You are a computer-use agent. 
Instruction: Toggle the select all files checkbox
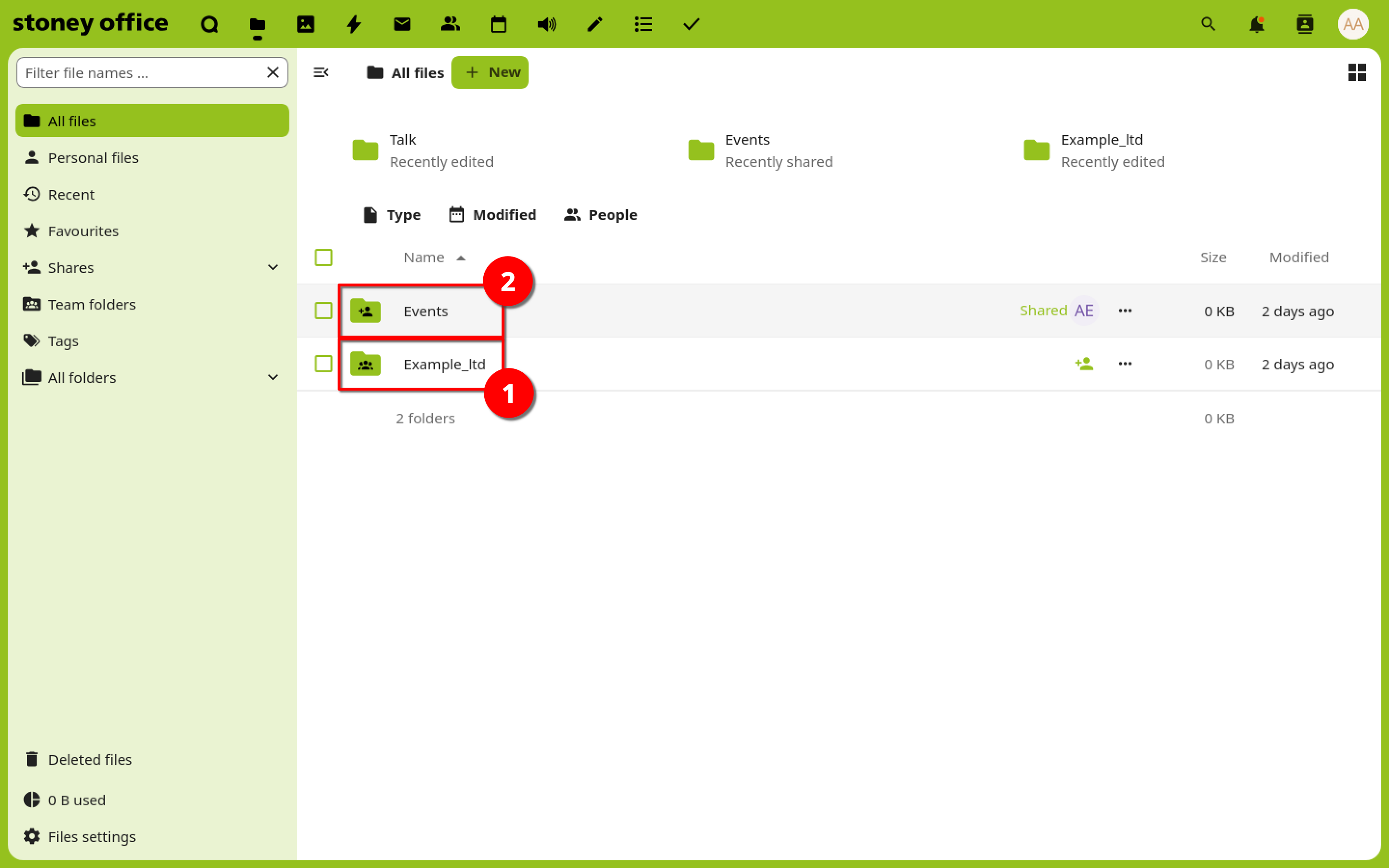(x=323, y=257)
